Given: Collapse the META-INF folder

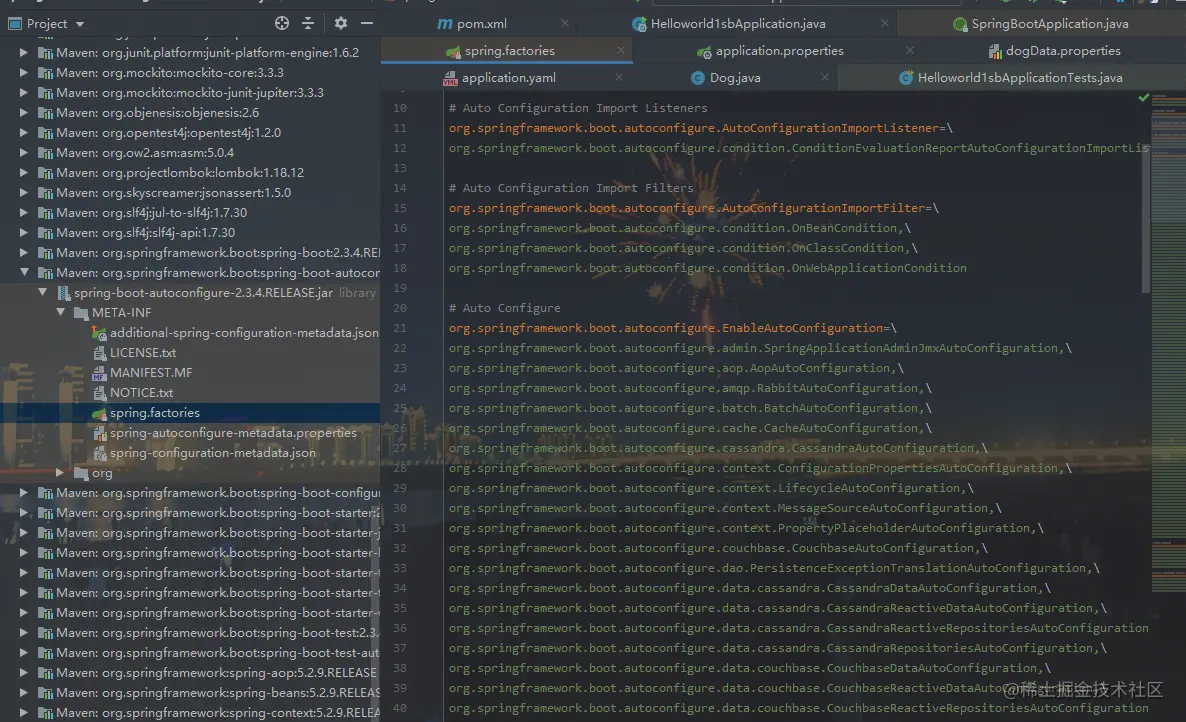Looking at the screenshot, I should [61, 312].
